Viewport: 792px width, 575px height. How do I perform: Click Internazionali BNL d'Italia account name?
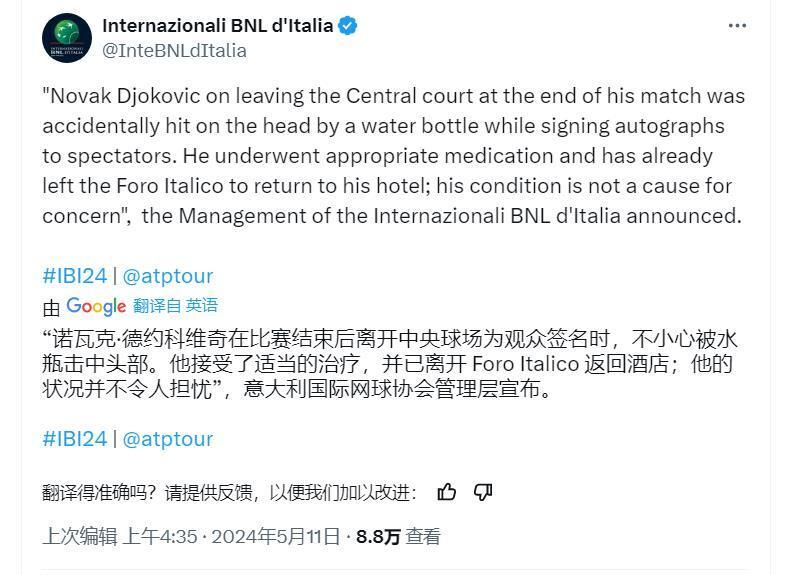218,25
